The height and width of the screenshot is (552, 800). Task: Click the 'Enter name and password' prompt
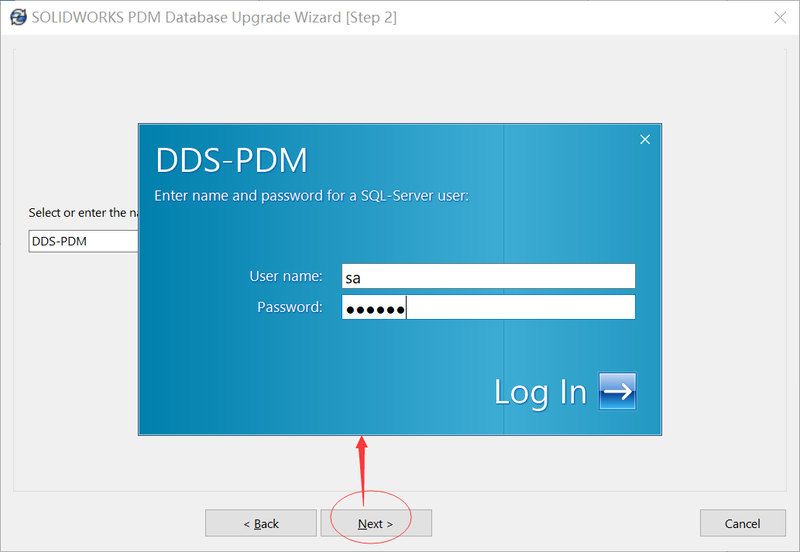[x=311, y=196]
